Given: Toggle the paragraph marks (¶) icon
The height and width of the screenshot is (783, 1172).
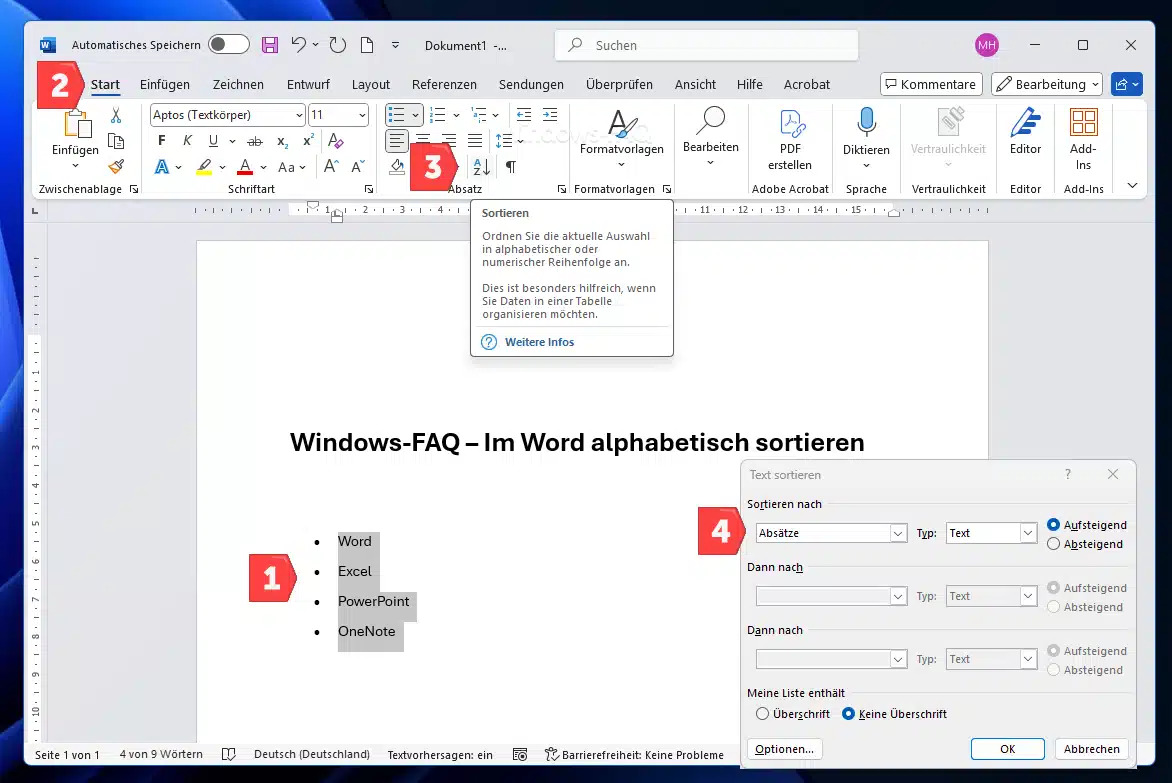Looking at the screenshot, I should point(511,167).
